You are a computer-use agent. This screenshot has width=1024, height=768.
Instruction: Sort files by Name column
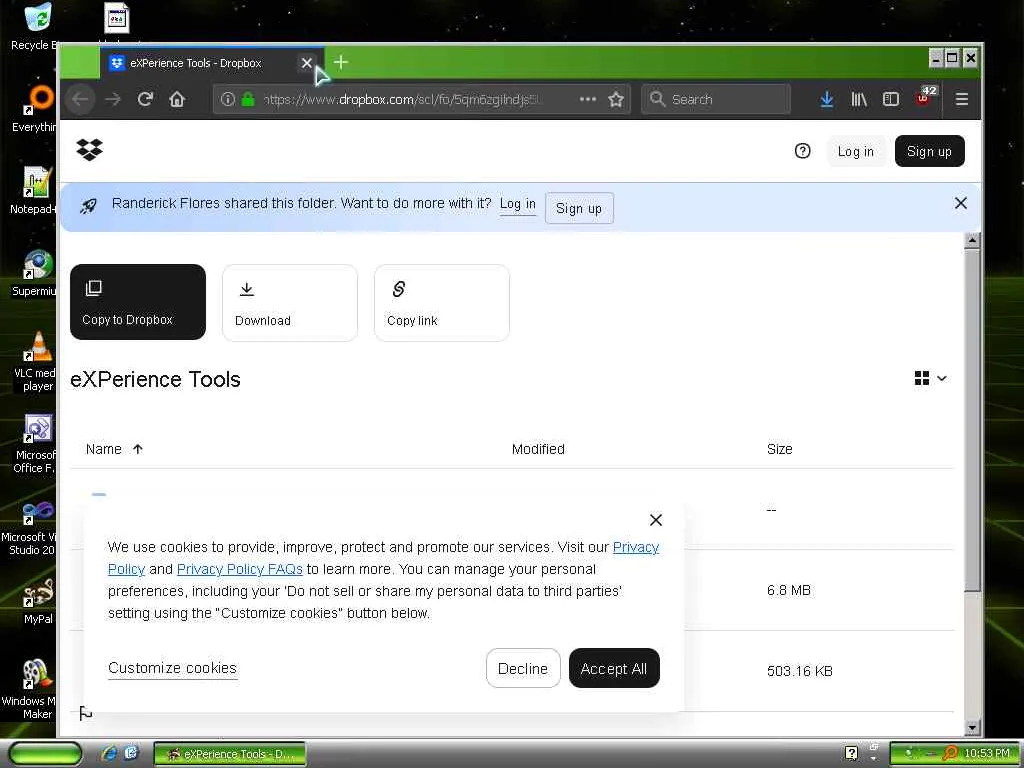[114, 449]
